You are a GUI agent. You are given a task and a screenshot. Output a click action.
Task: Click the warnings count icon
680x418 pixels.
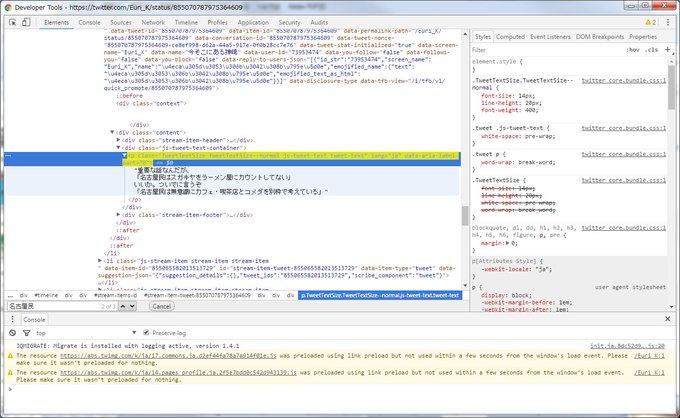pos(651,22)
